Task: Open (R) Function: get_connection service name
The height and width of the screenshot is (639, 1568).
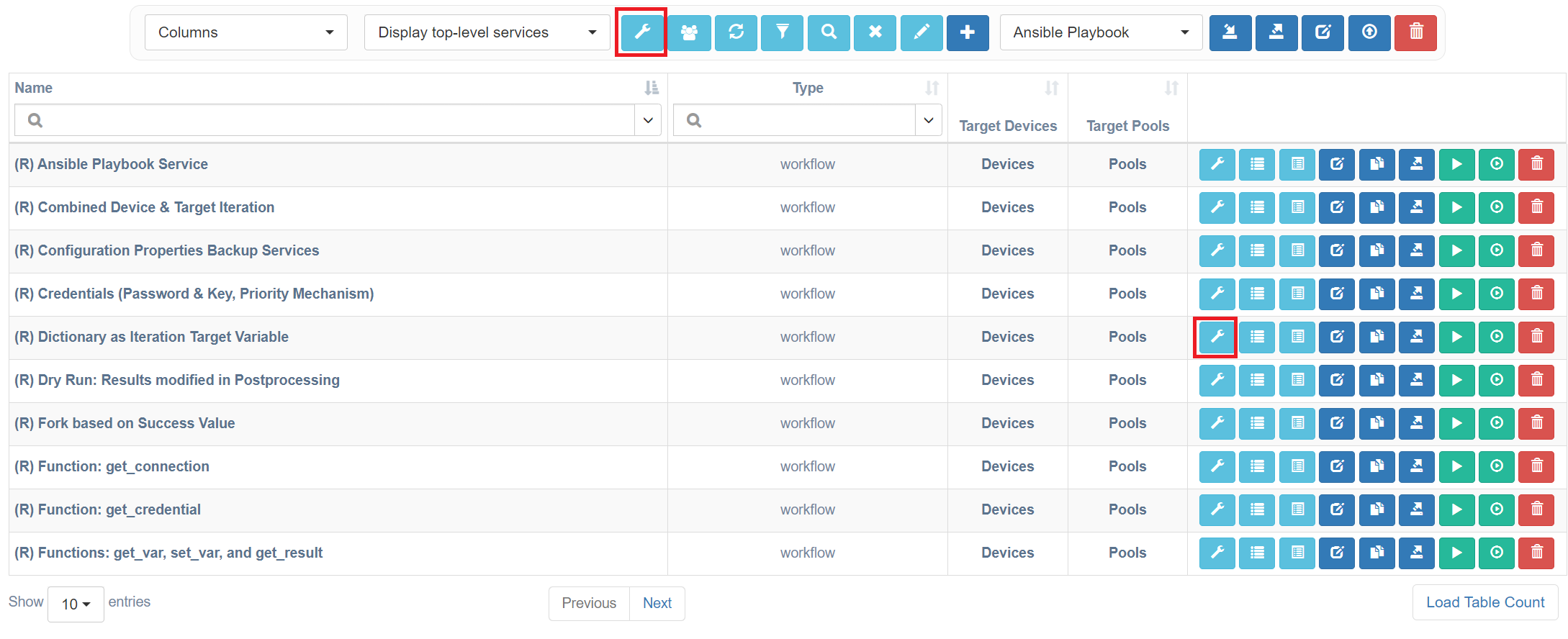Action: point(112,466)
